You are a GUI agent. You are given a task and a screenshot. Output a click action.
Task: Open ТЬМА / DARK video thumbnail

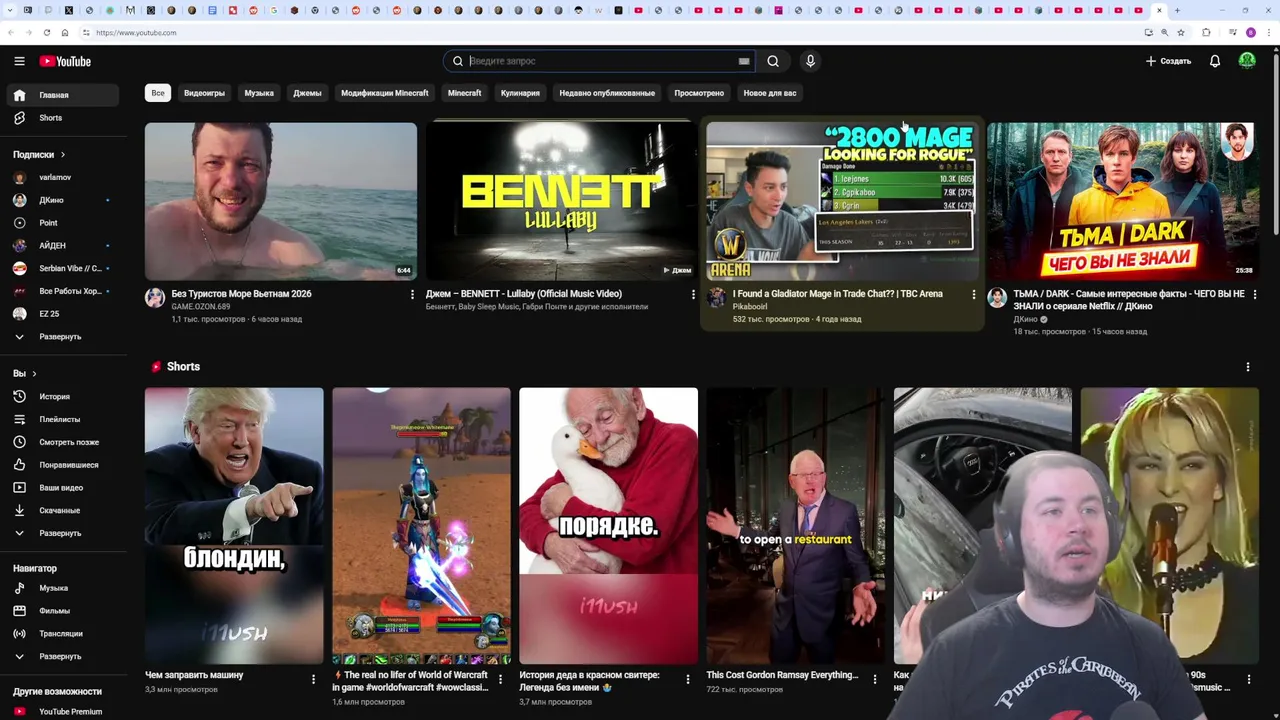coord(1122,201)
